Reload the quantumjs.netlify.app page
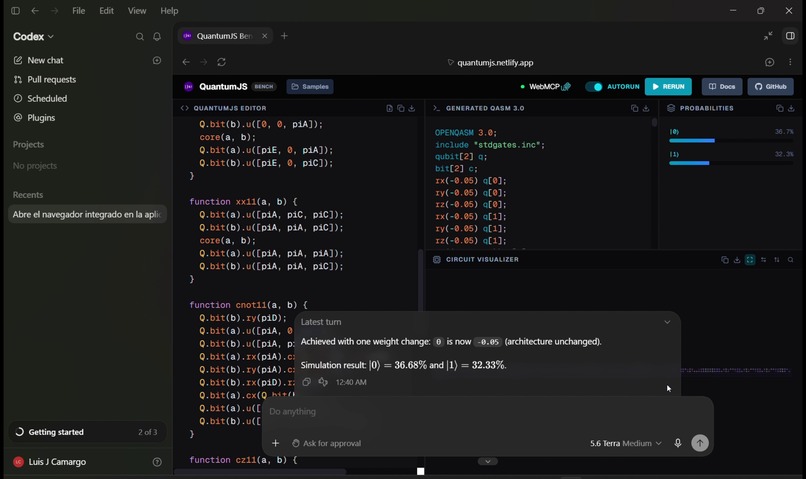 pyautogui.click(x=222, y=62)
